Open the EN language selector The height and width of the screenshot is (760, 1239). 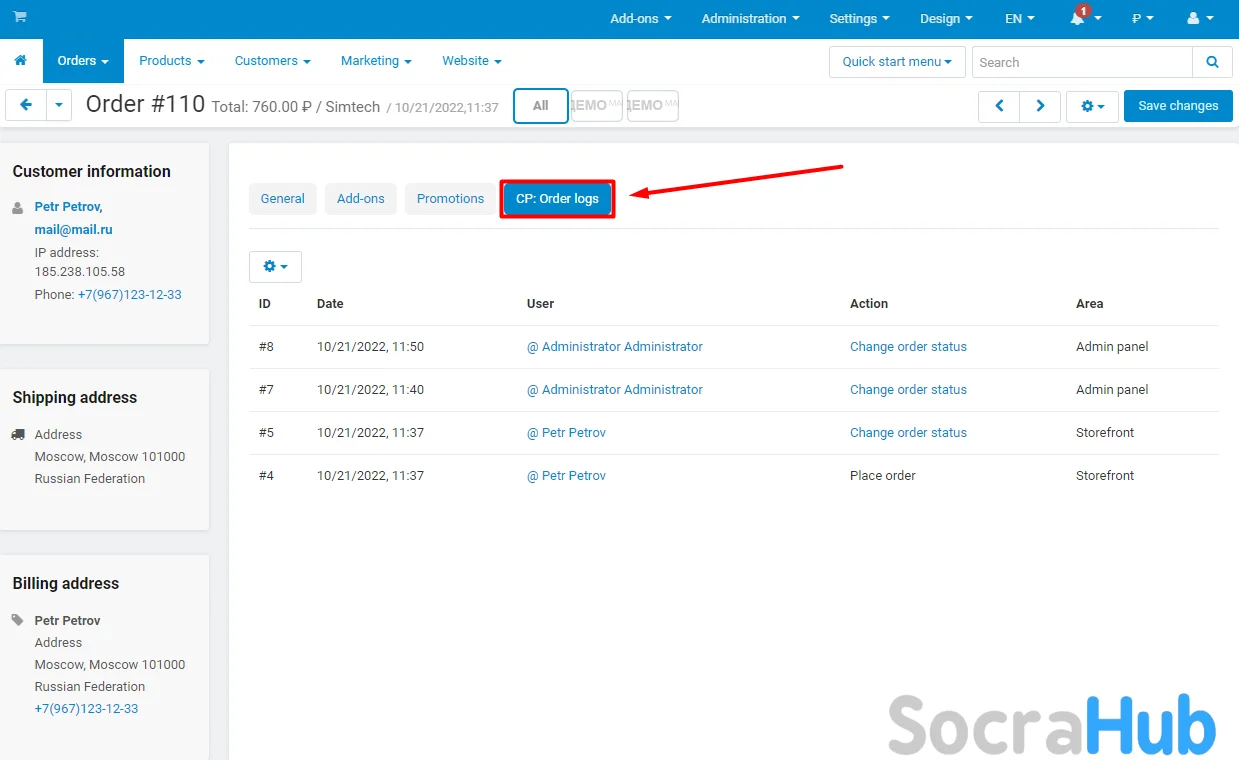[x=1019, y=19]
